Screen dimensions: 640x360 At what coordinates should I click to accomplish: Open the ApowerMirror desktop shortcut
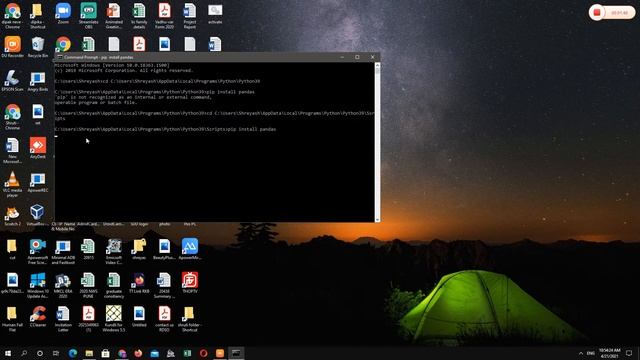(x=190, y=249)
